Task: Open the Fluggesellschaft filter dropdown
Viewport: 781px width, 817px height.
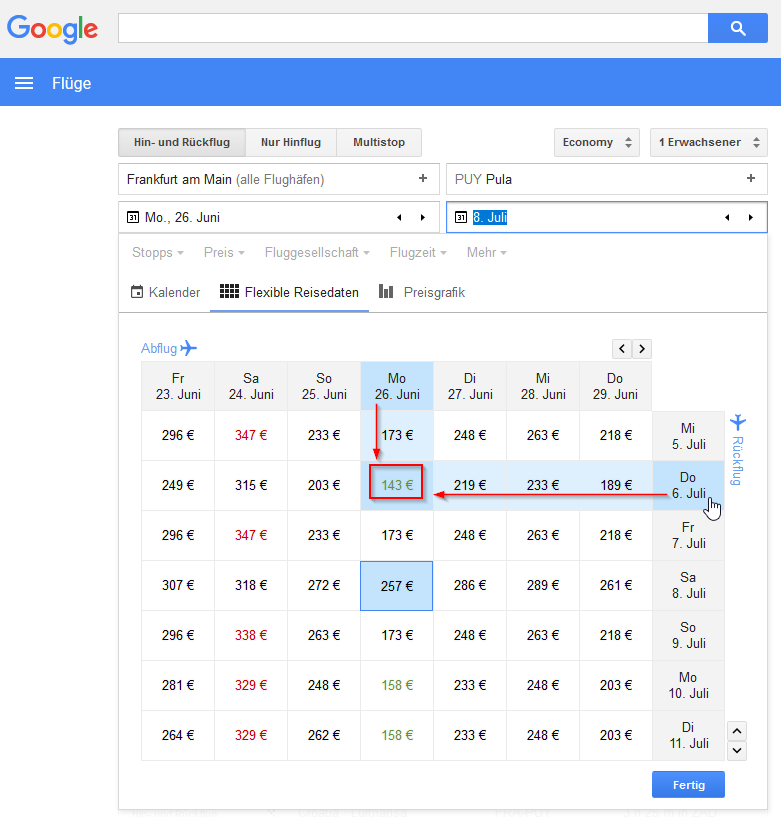Action: click(x=317, y=253)
